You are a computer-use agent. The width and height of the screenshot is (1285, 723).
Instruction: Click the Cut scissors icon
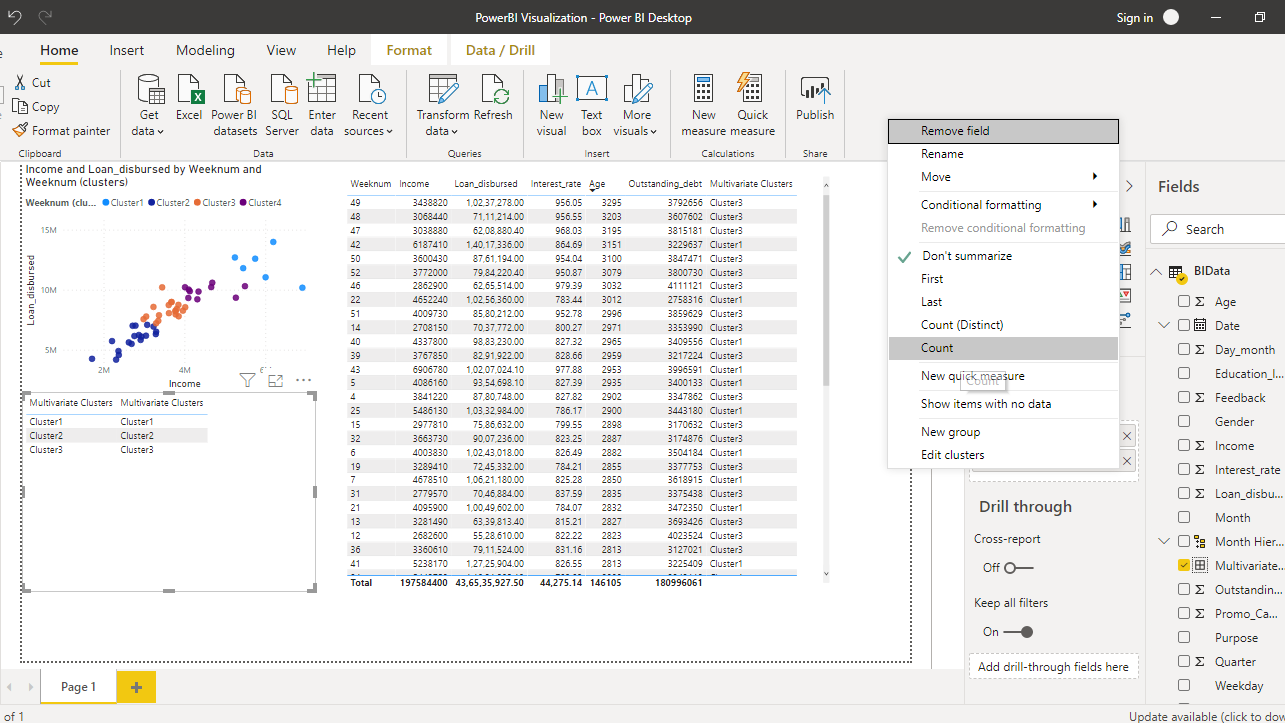[x=19, y=83]
